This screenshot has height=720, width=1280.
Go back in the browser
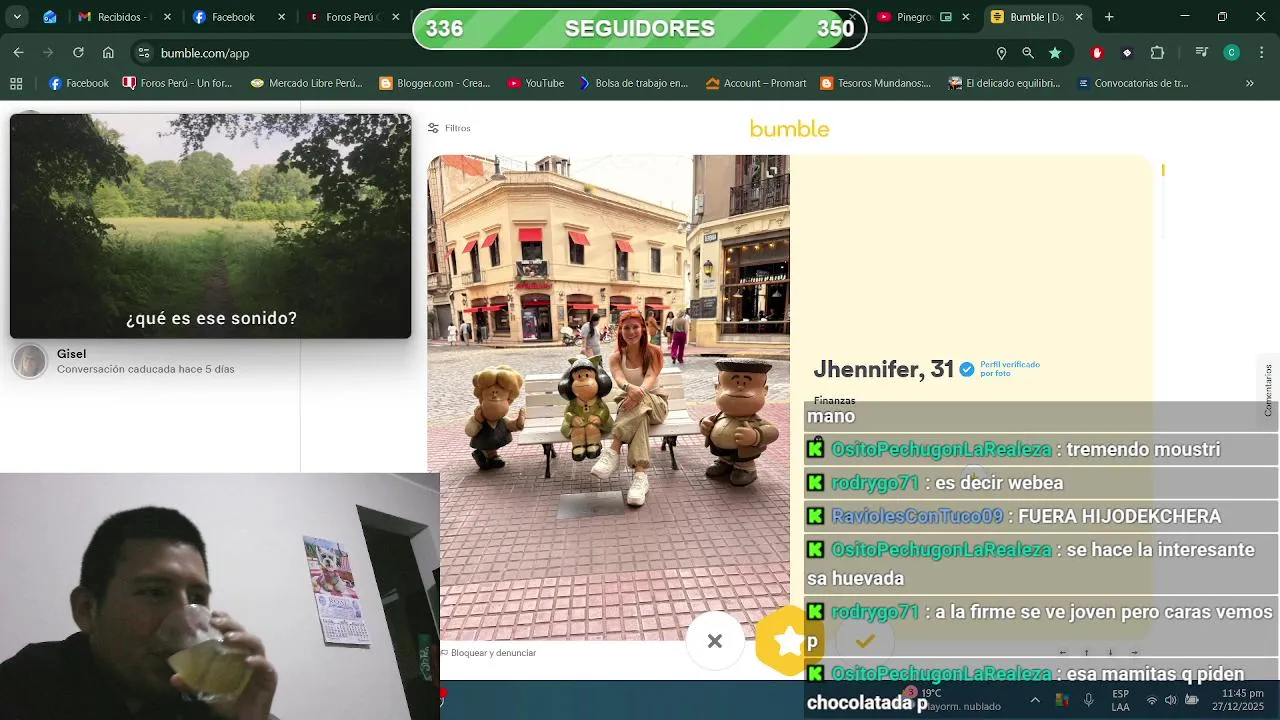click(18, 53)
